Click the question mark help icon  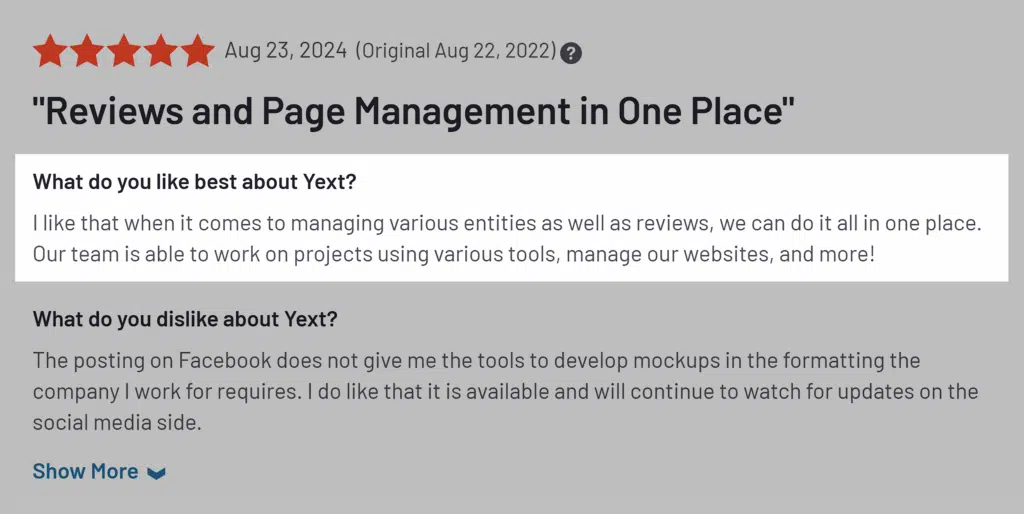tap(571, 53)
